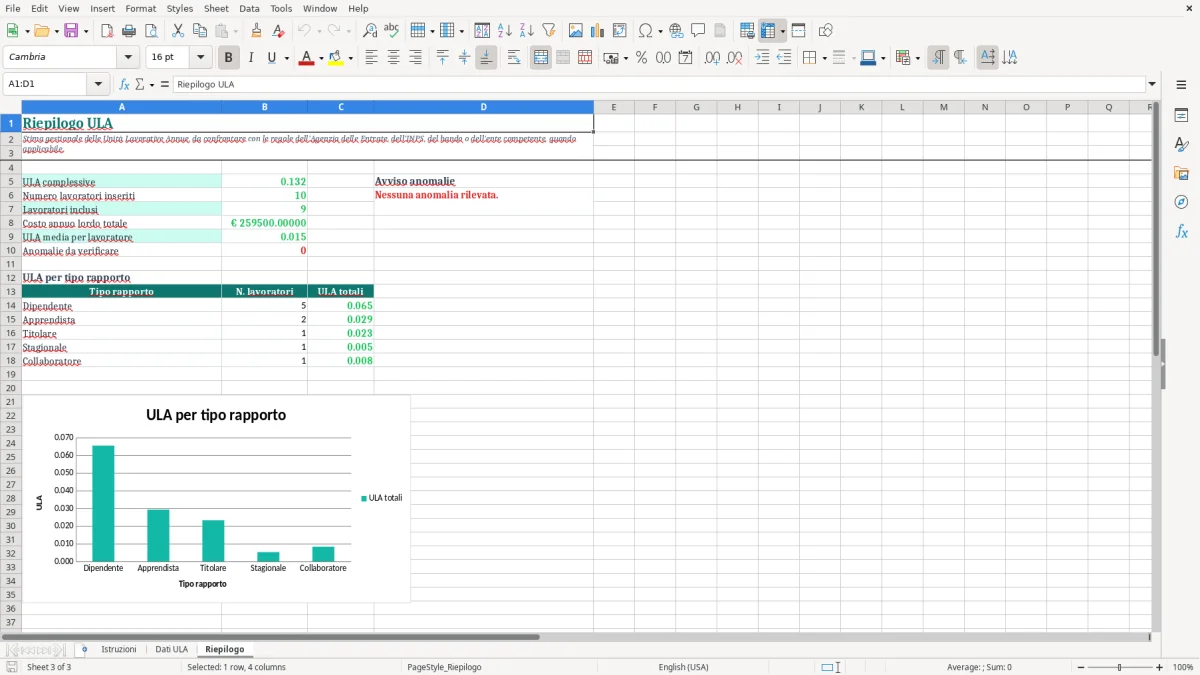1200x675 pixels.
Task: Click the 100% zoom level
Action: (1183, 667)
